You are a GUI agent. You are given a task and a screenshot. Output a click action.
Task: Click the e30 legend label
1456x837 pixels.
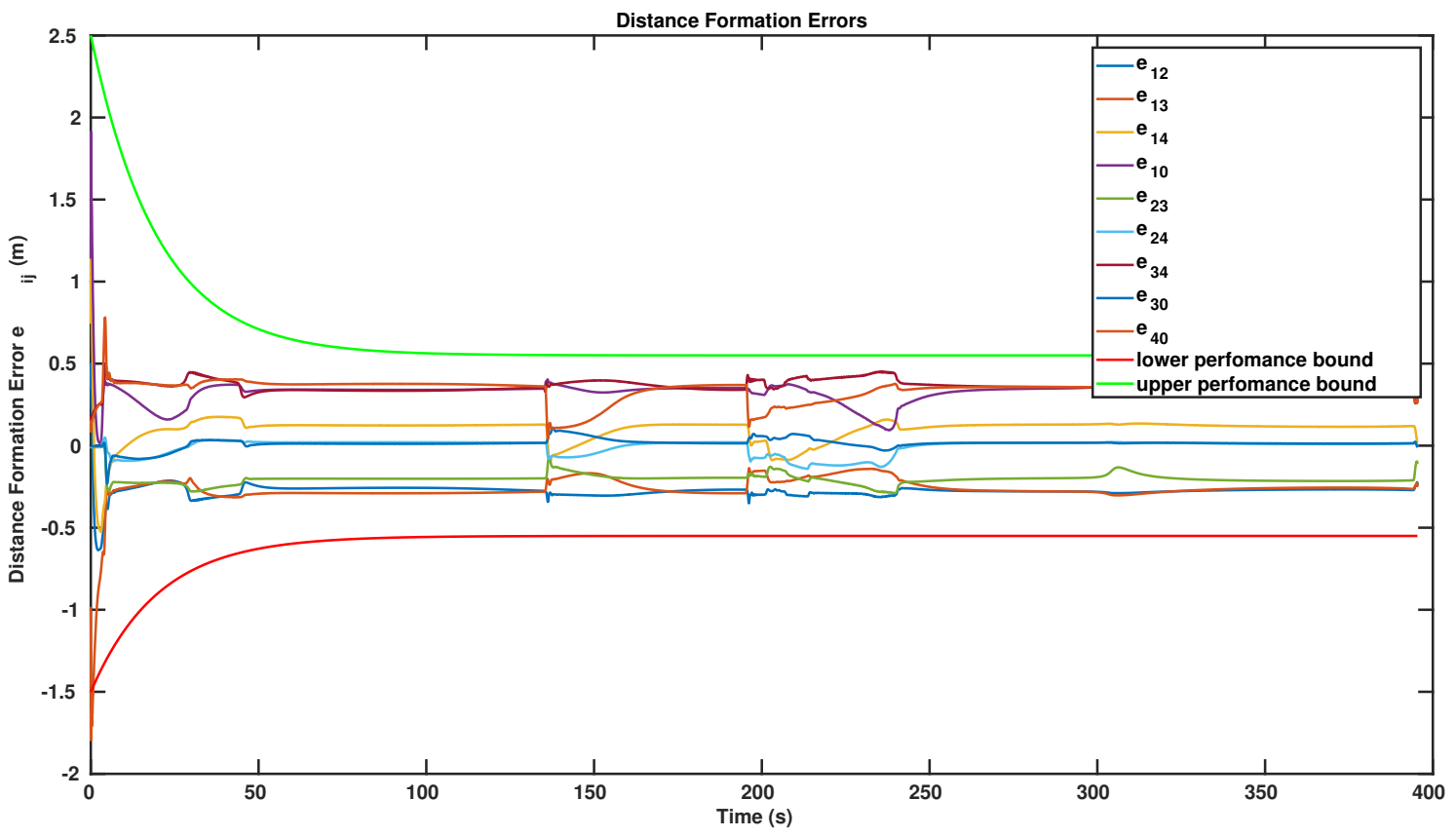[1151, 298]
